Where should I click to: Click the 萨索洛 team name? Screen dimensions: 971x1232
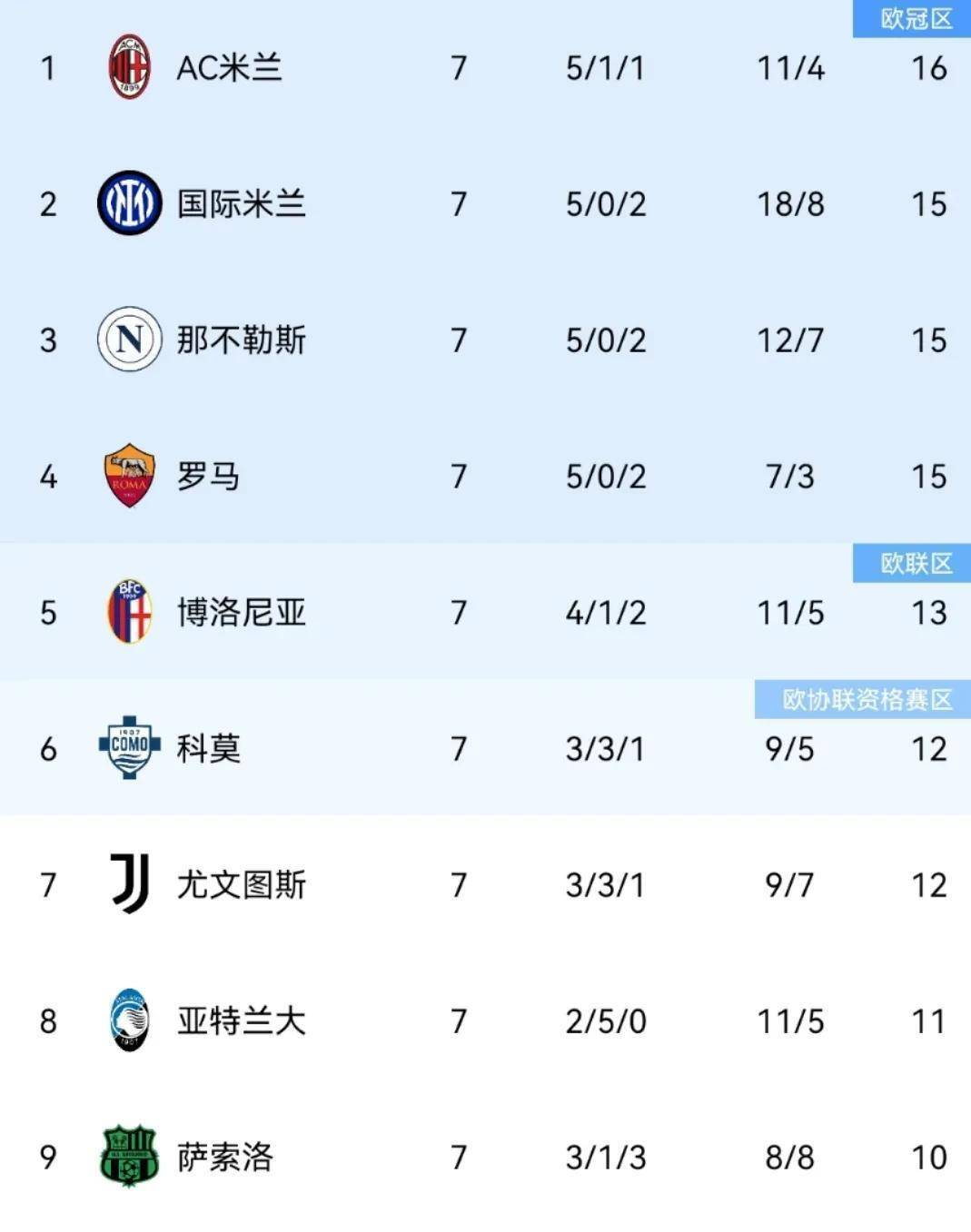click(x=224, y=1158)
